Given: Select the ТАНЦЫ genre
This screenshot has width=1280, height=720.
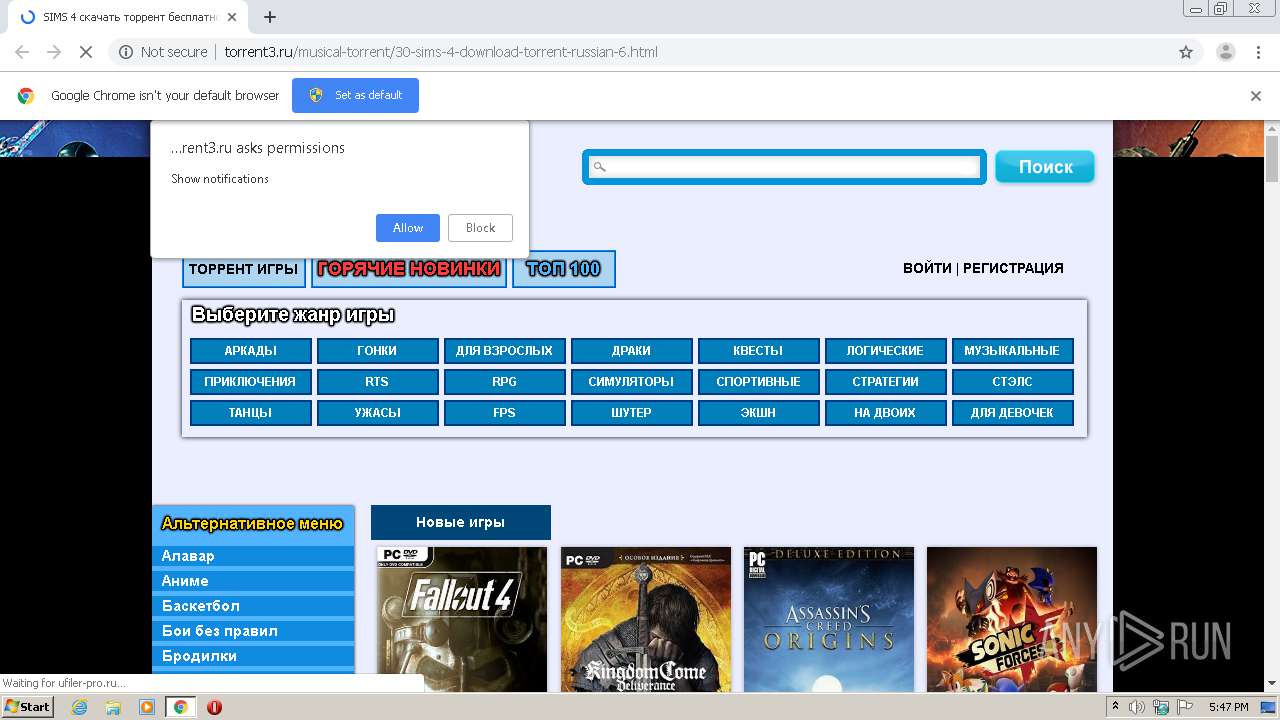Looking at the screenshot, I should (x=251, y=413).
